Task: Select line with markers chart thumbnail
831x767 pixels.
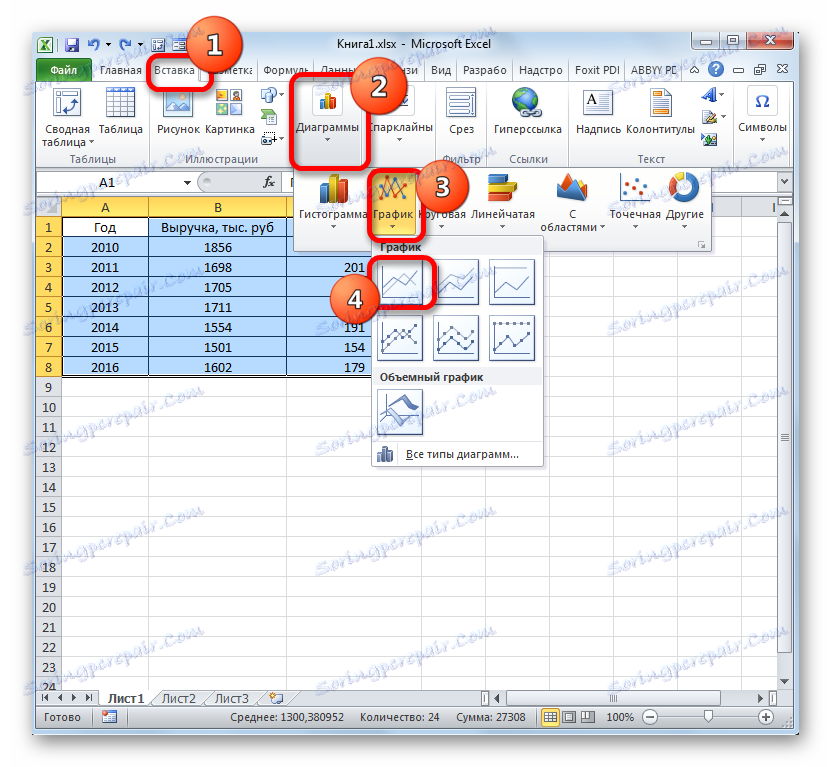Action: (400, 338)
